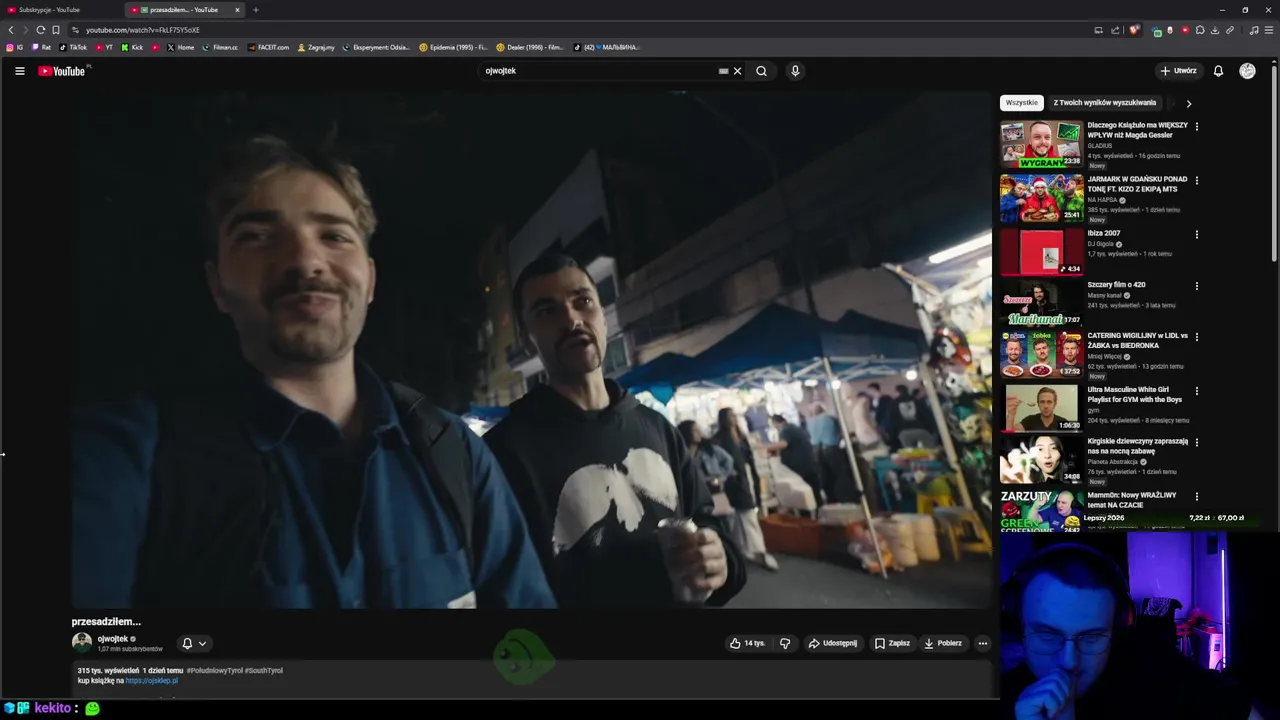Open Ibiza 2007 video thumbnail
Screen dimensions: 1280x720
(1041, 252)
